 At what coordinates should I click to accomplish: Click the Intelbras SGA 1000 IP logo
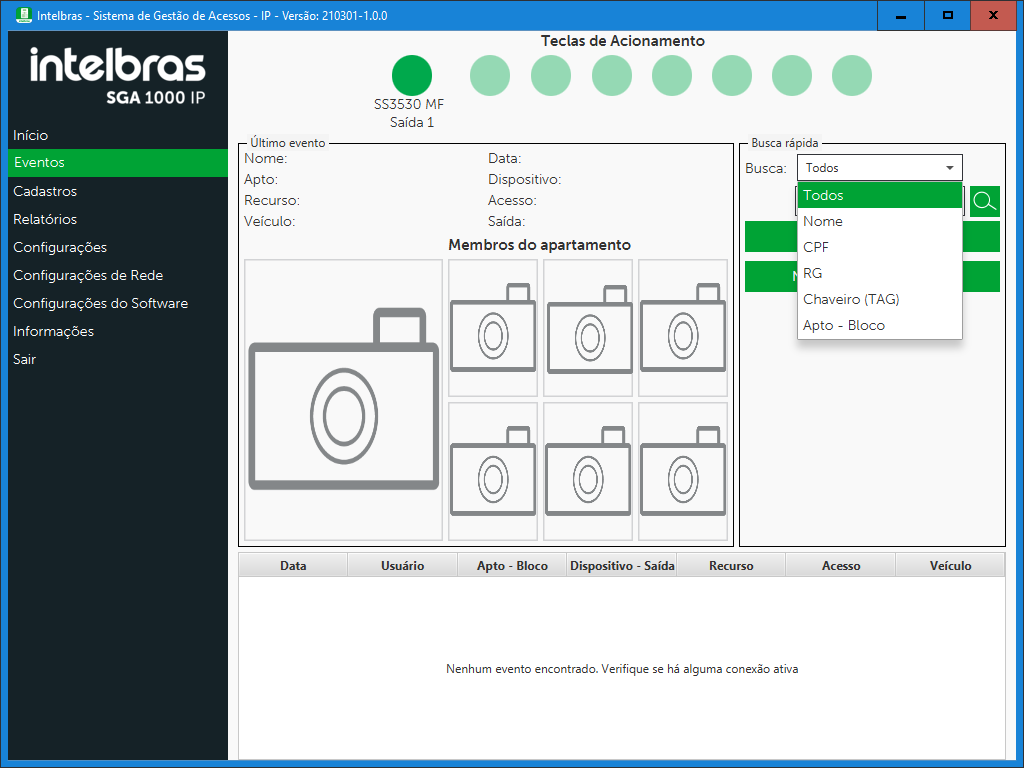click(x=117, y=76)
